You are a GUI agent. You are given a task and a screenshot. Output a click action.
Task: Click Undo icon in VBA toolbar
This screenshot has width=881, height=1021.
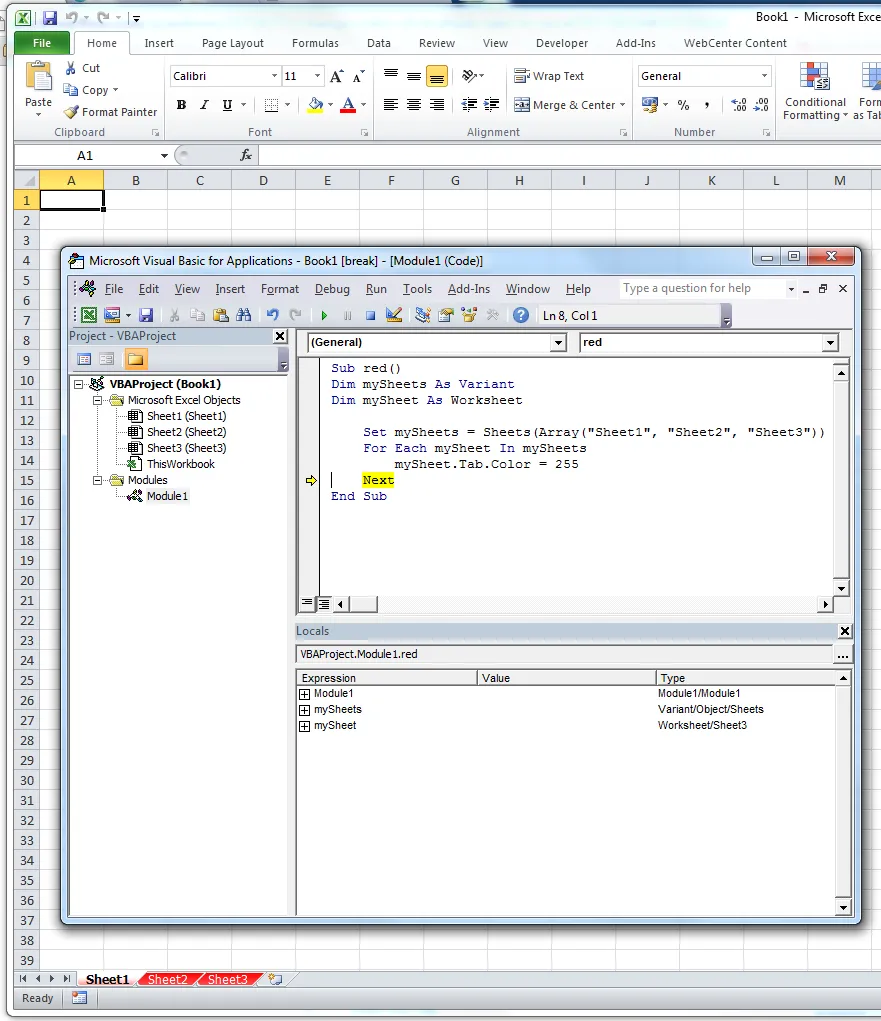[272, 316]
